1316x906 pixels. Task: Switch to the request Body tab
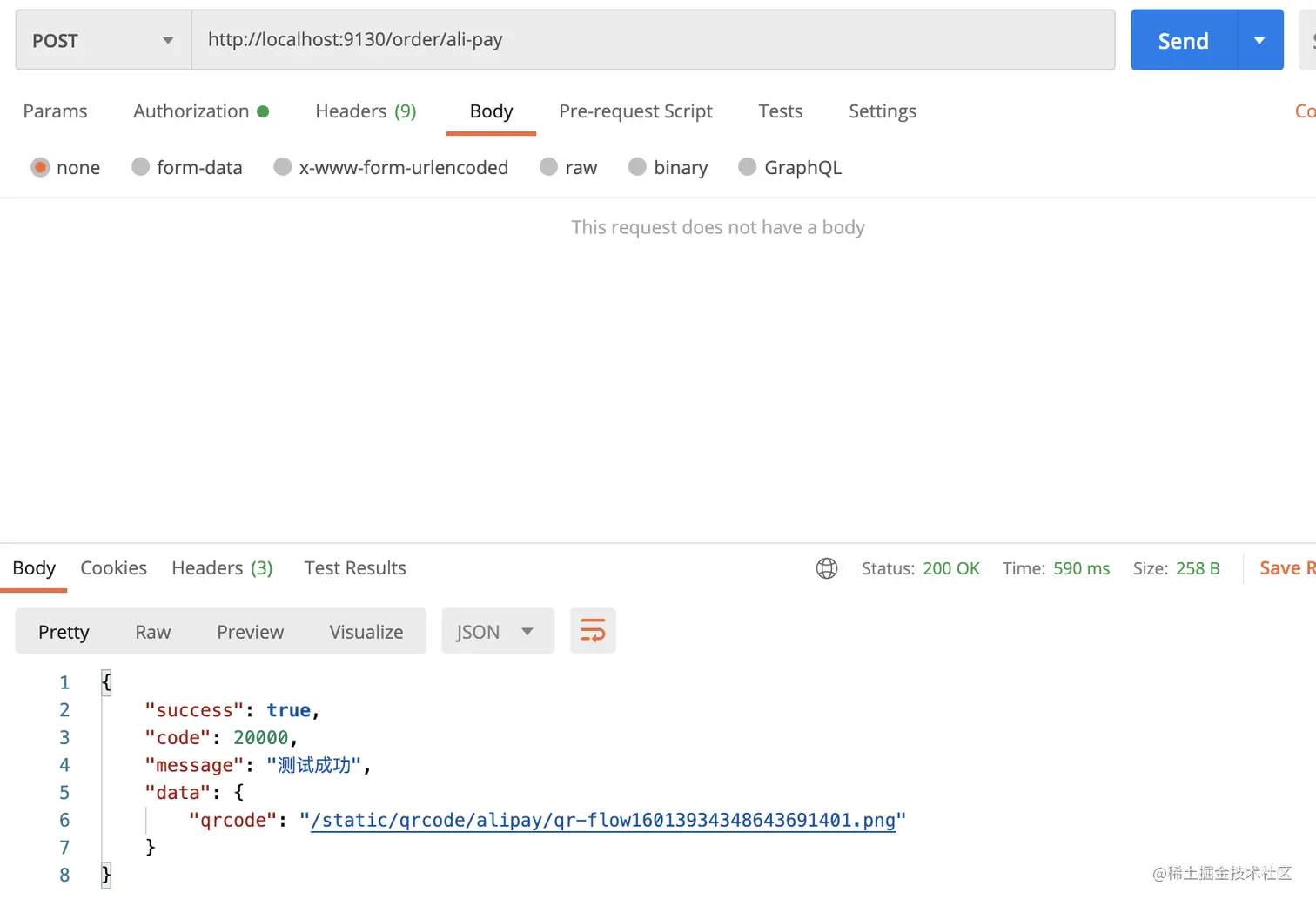tap(491, 111)
